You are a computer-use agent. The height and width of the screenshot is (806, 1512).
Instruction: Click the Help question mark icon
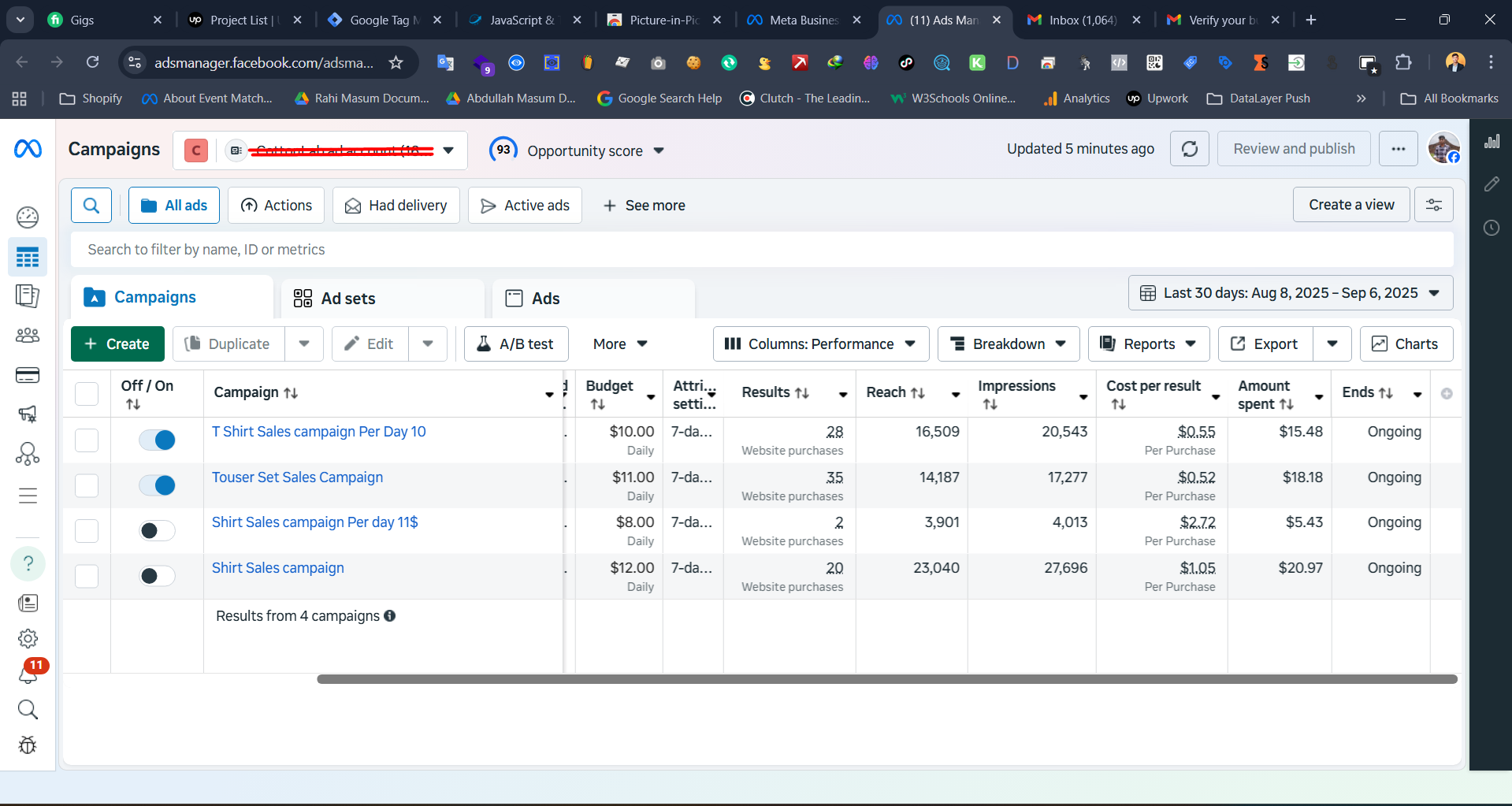[28, 563]
